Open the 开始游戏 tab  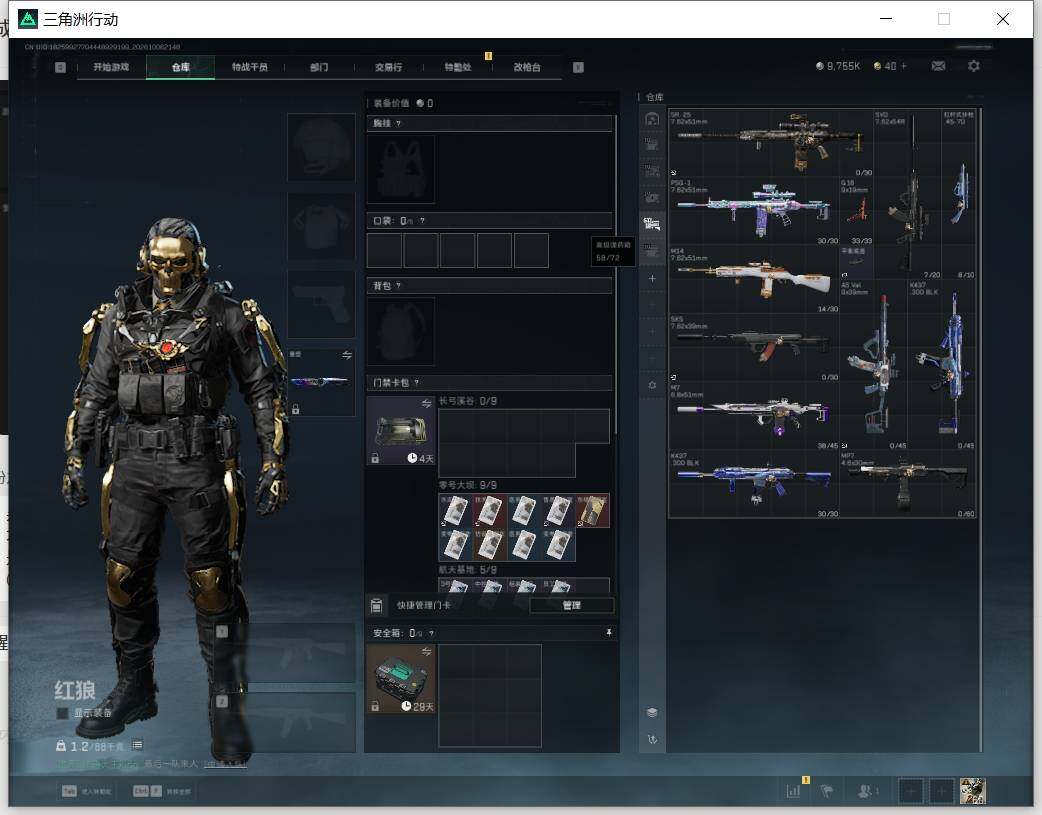click(x=111, y=67)
